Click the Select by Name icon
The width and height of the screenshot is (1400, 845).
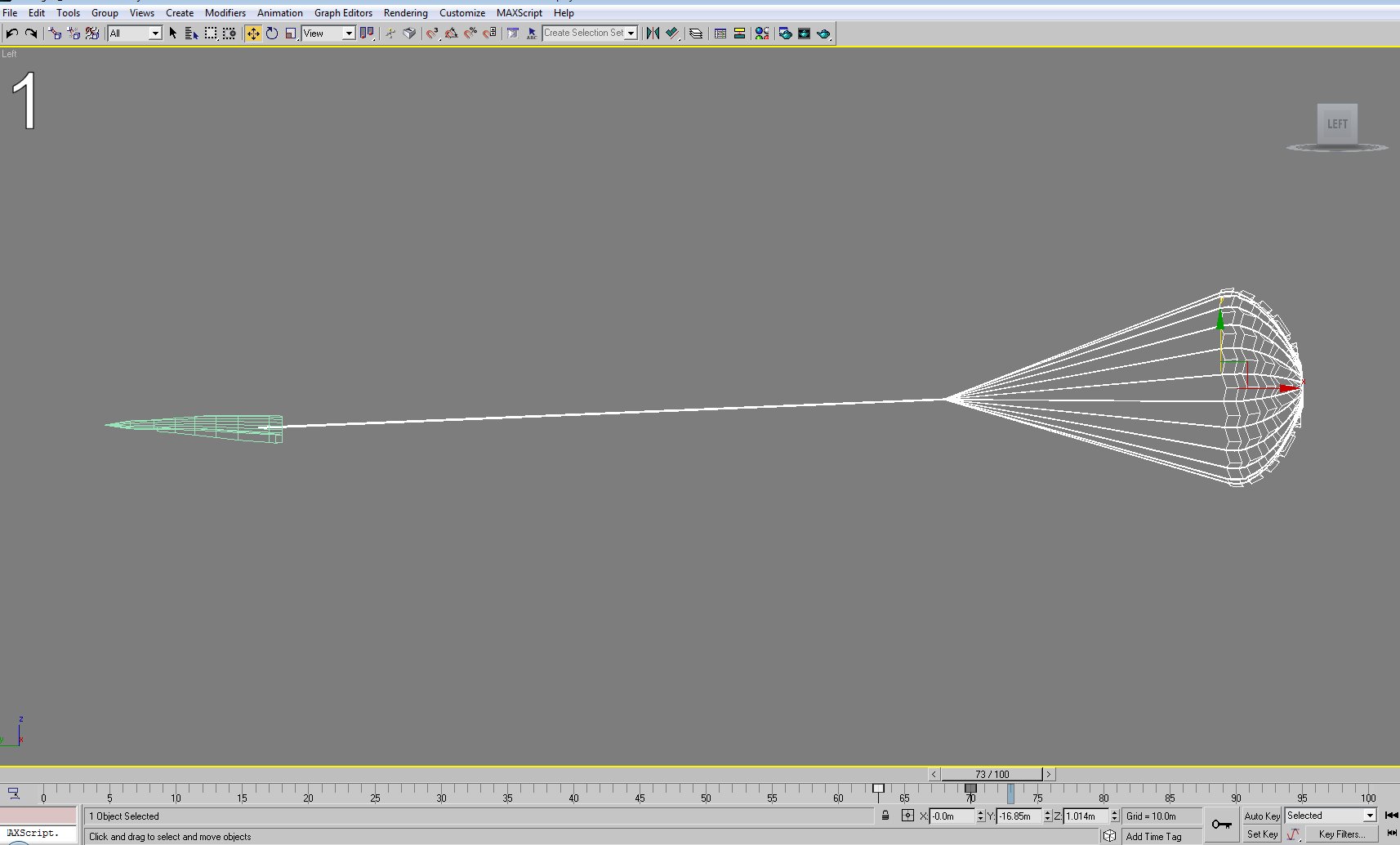point(192,34)
